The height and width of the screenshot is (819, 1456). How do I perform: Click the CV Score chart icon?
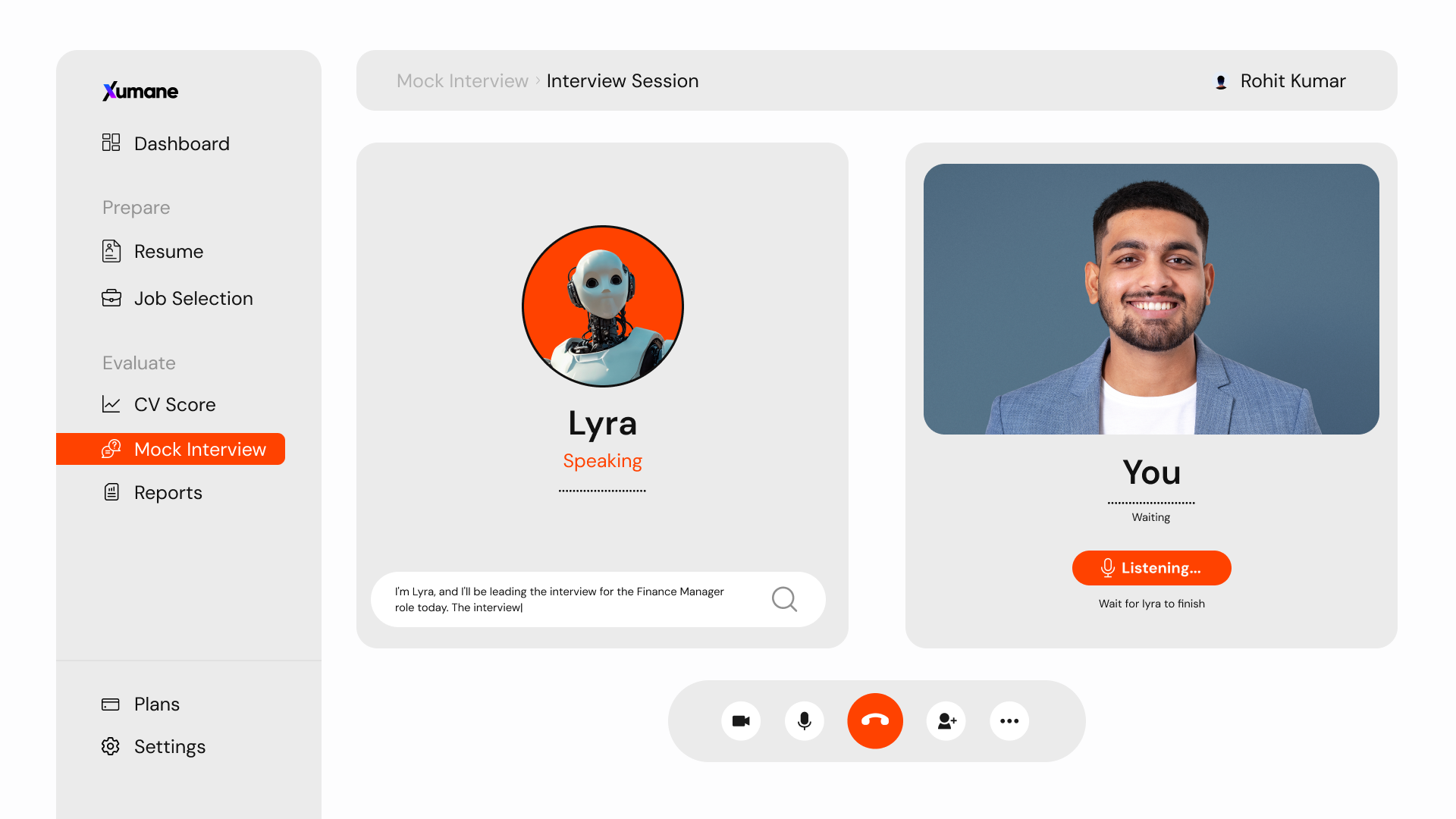(x=111, y=404)
